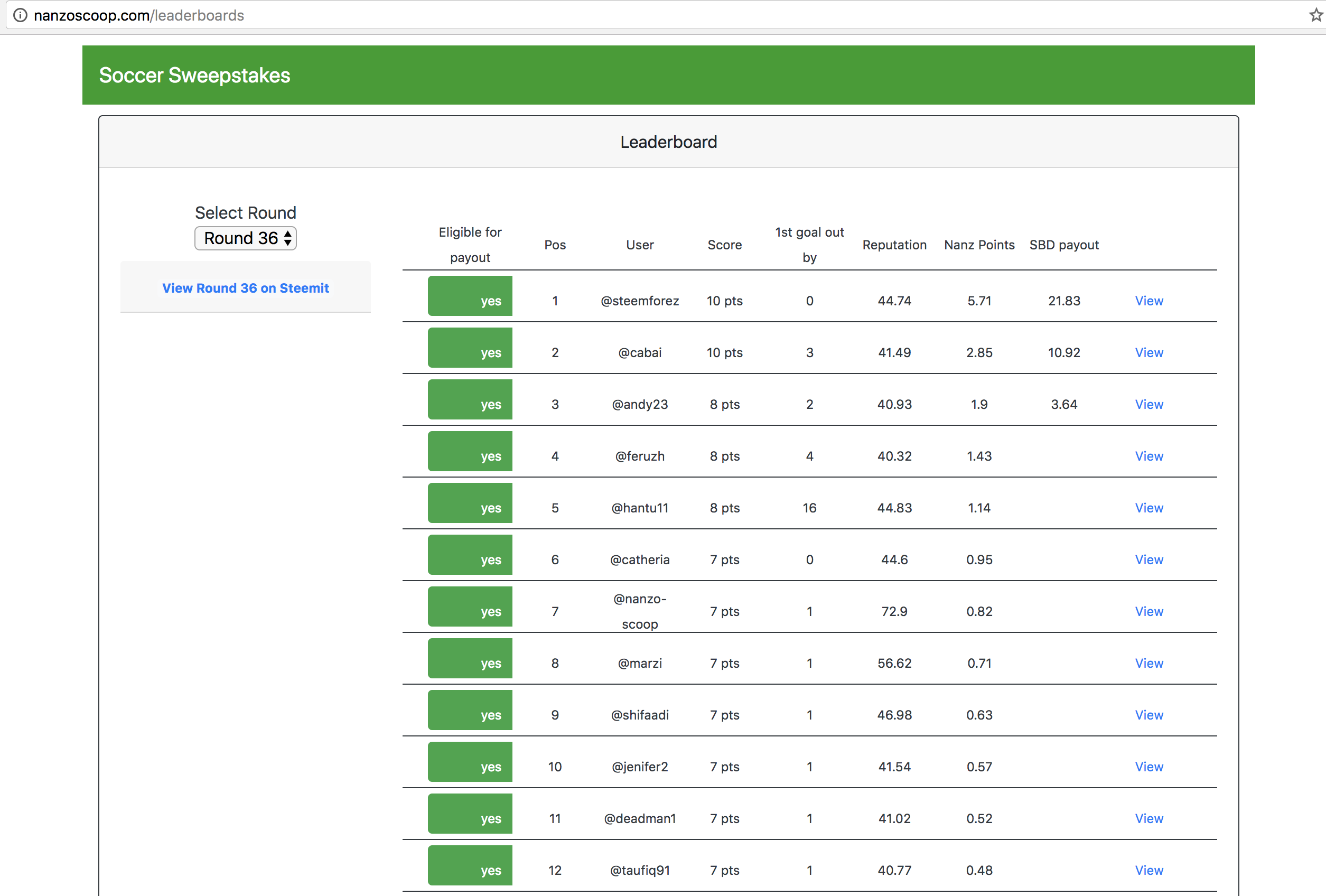The image size is (1326, 896).
Task: Click the nanzoscoop.com address bar URL
Action: [138, 15]
